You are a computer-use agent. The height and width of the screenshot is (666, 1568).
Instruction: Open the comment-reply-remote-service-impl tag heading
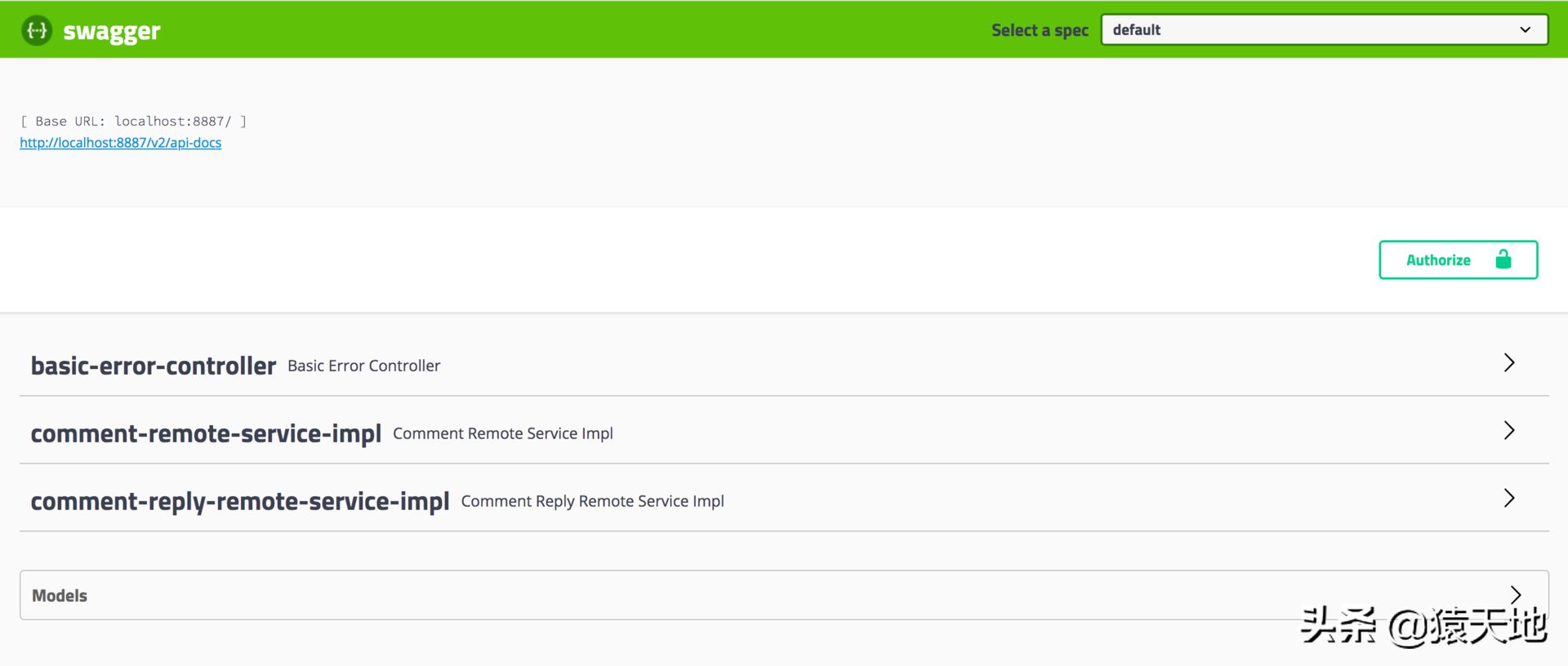[240, 501]
